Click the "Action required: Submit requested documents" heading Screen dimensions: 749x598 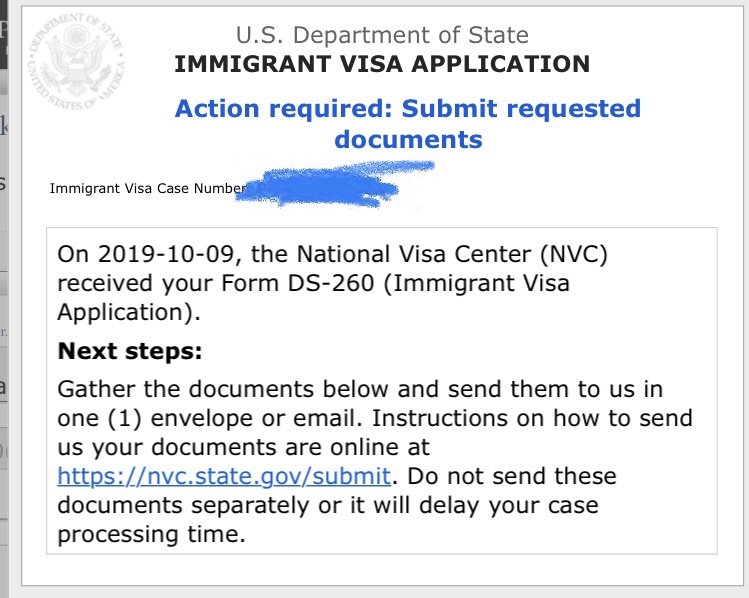(x=408, y=123)
